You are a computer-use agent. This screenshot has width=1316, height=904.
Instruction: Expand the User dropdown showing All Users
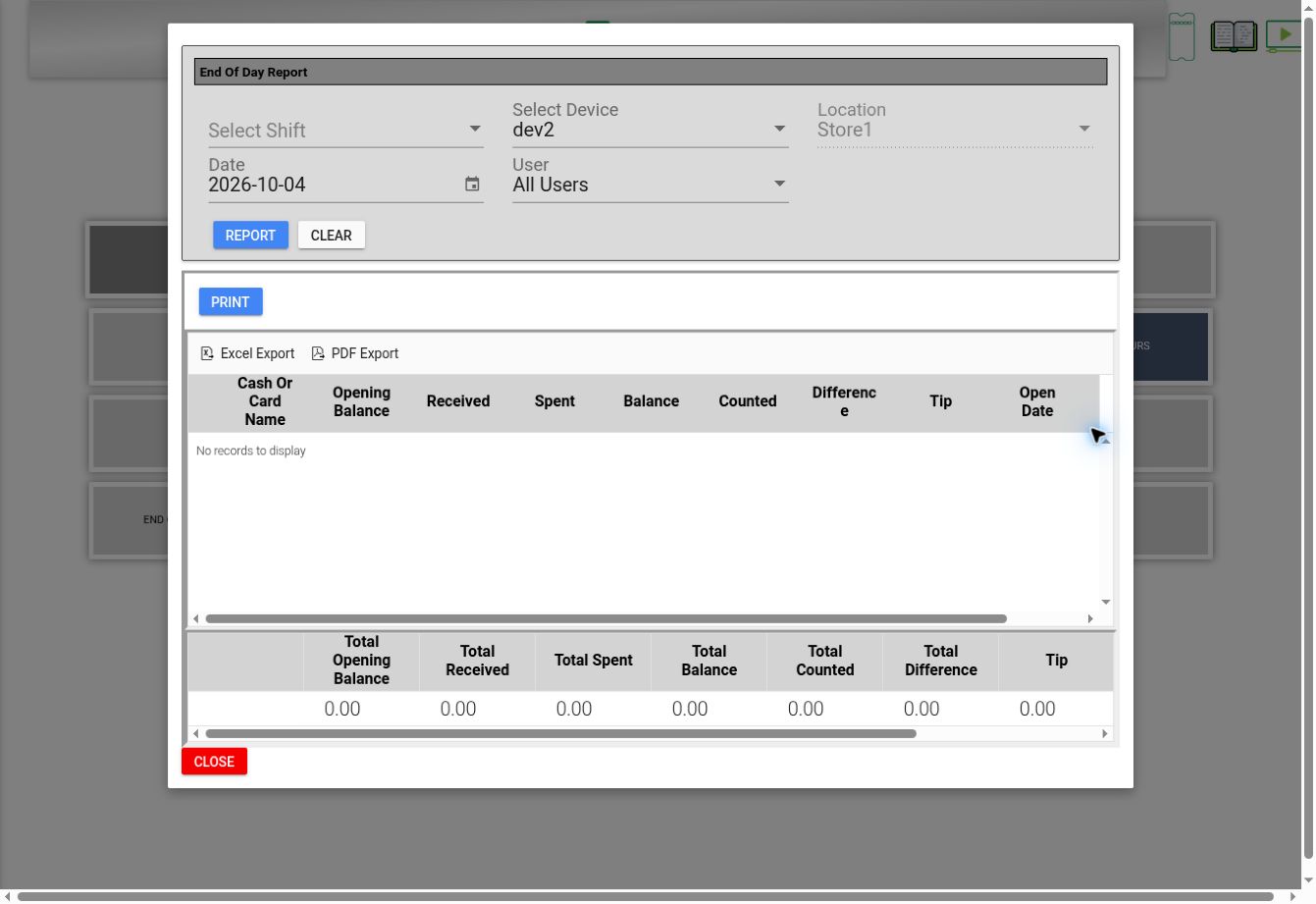pyautogui.click(x=651, y=185)
